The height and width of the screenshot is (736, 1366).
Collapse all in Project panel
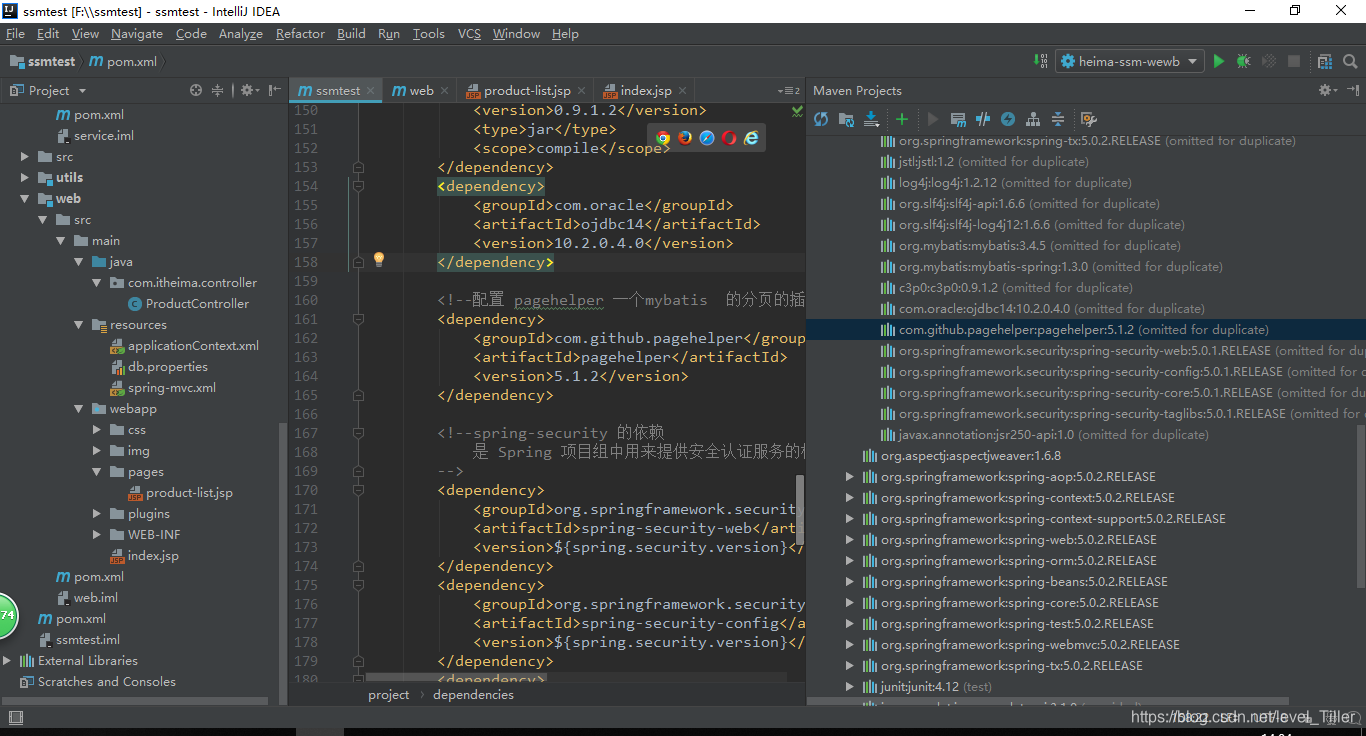[x=218, y=90]
